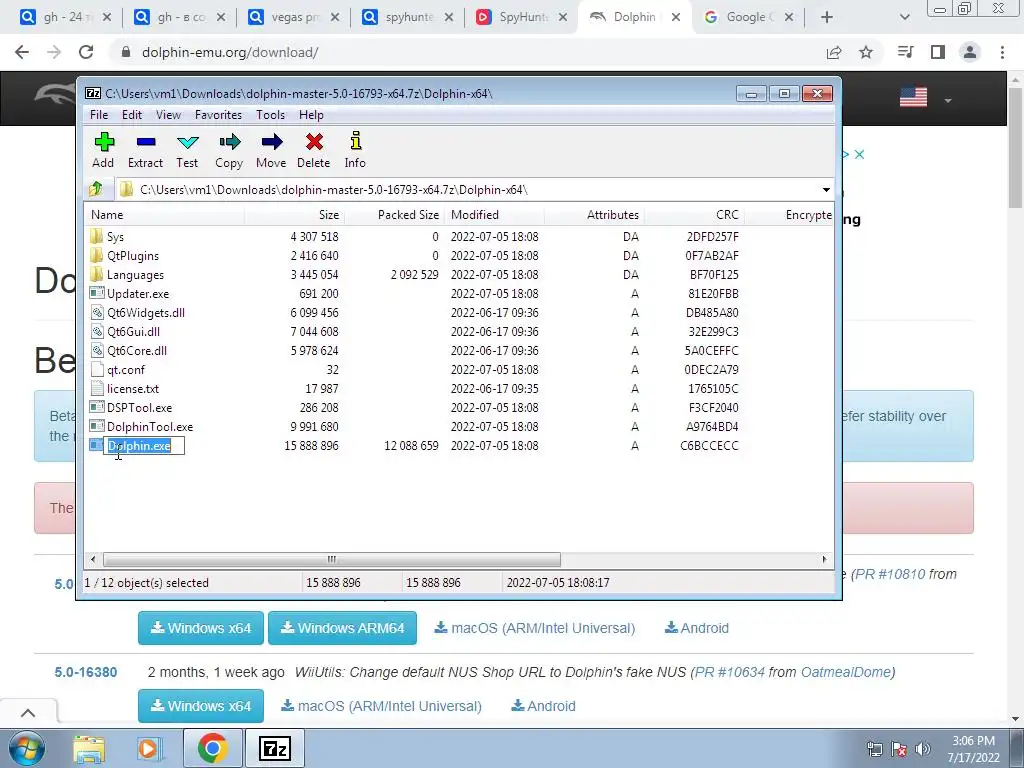The height and width of the screenshot is (768, 1024).
Task: Click the scroll-right arrow of the 7-Zip file list
Action: pyautogui.click(x=824, y=560)
